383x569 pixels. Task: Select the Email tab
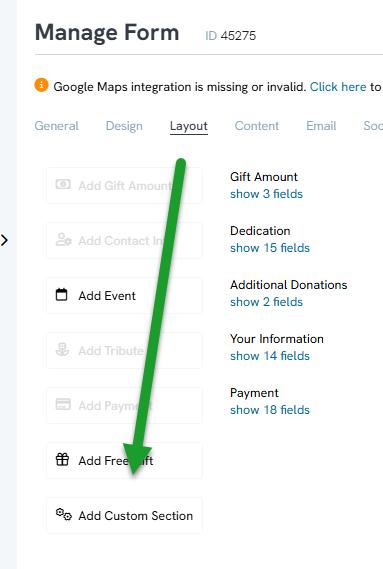click(321, 126)
